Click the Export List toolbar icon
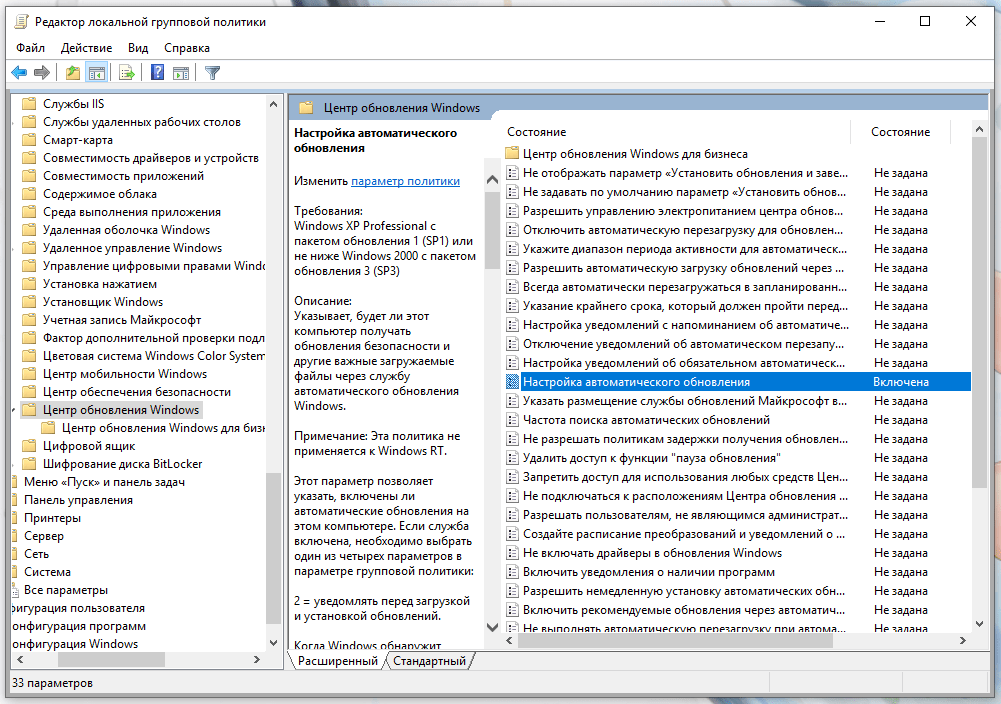 pyautogui.click(x=127, y=73)
